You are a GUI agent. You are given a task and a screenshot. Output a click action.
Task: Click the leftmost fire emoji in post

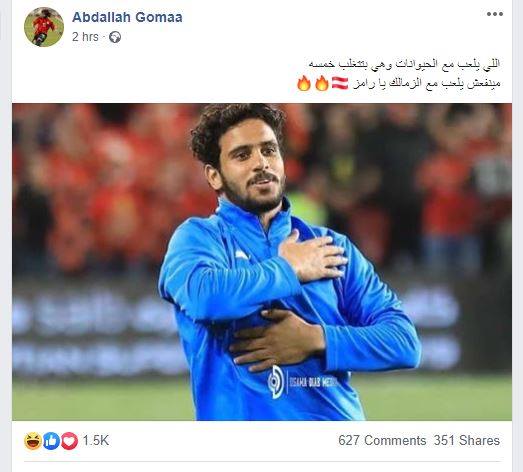click(304, 83)
